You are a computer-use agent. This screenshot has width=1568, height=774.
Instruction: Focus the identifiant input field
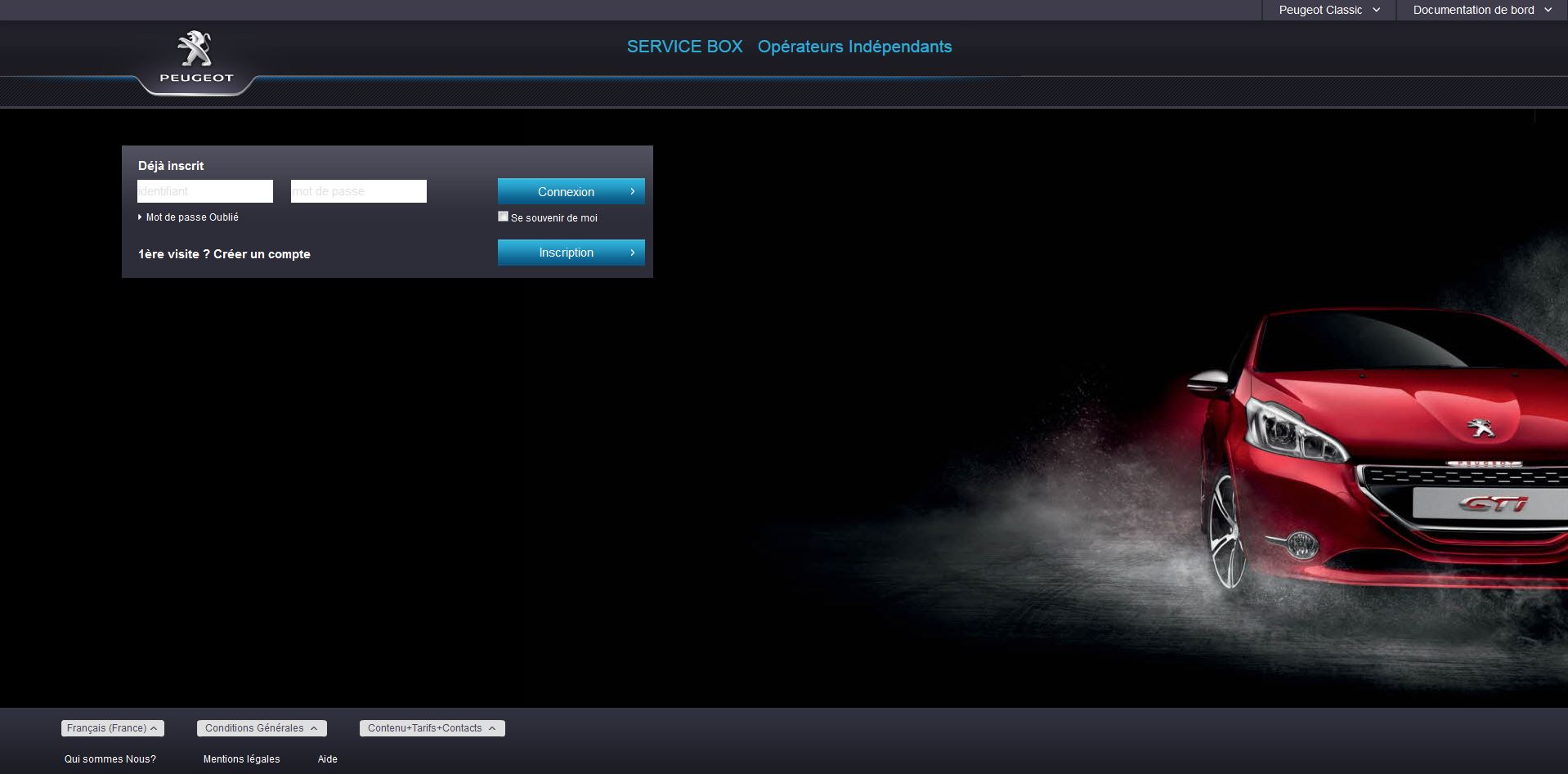pos(204,191)
